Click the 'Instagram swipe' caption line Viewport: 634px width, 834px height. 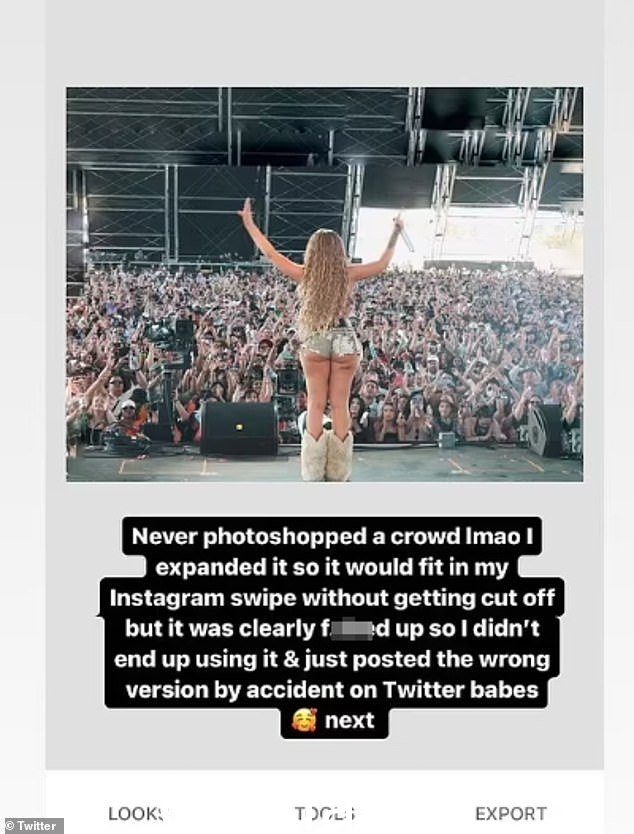(x=332, y=598)
